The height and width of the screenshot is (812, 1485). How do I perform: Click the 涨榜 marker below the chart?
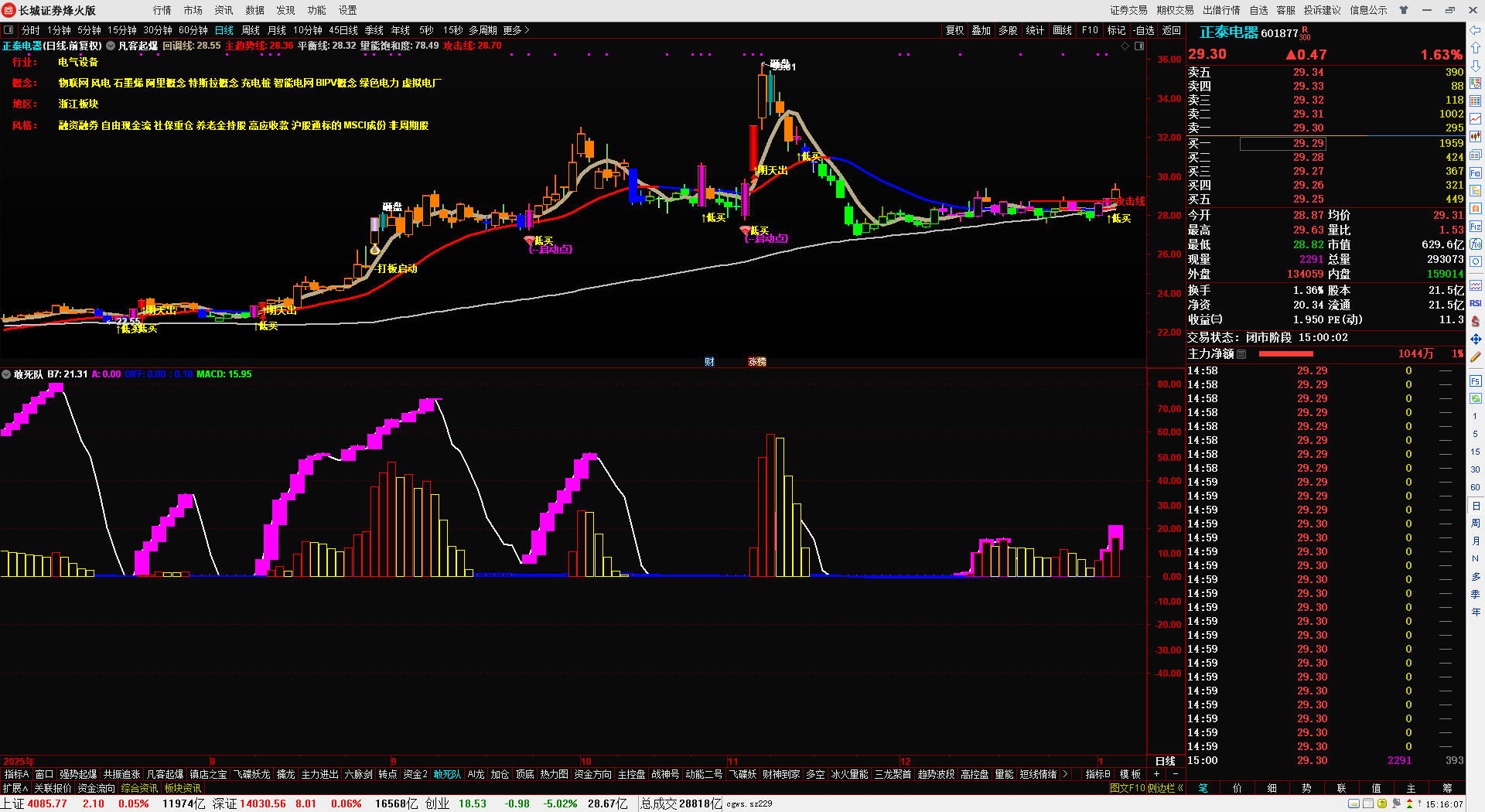tap(756, 362)
